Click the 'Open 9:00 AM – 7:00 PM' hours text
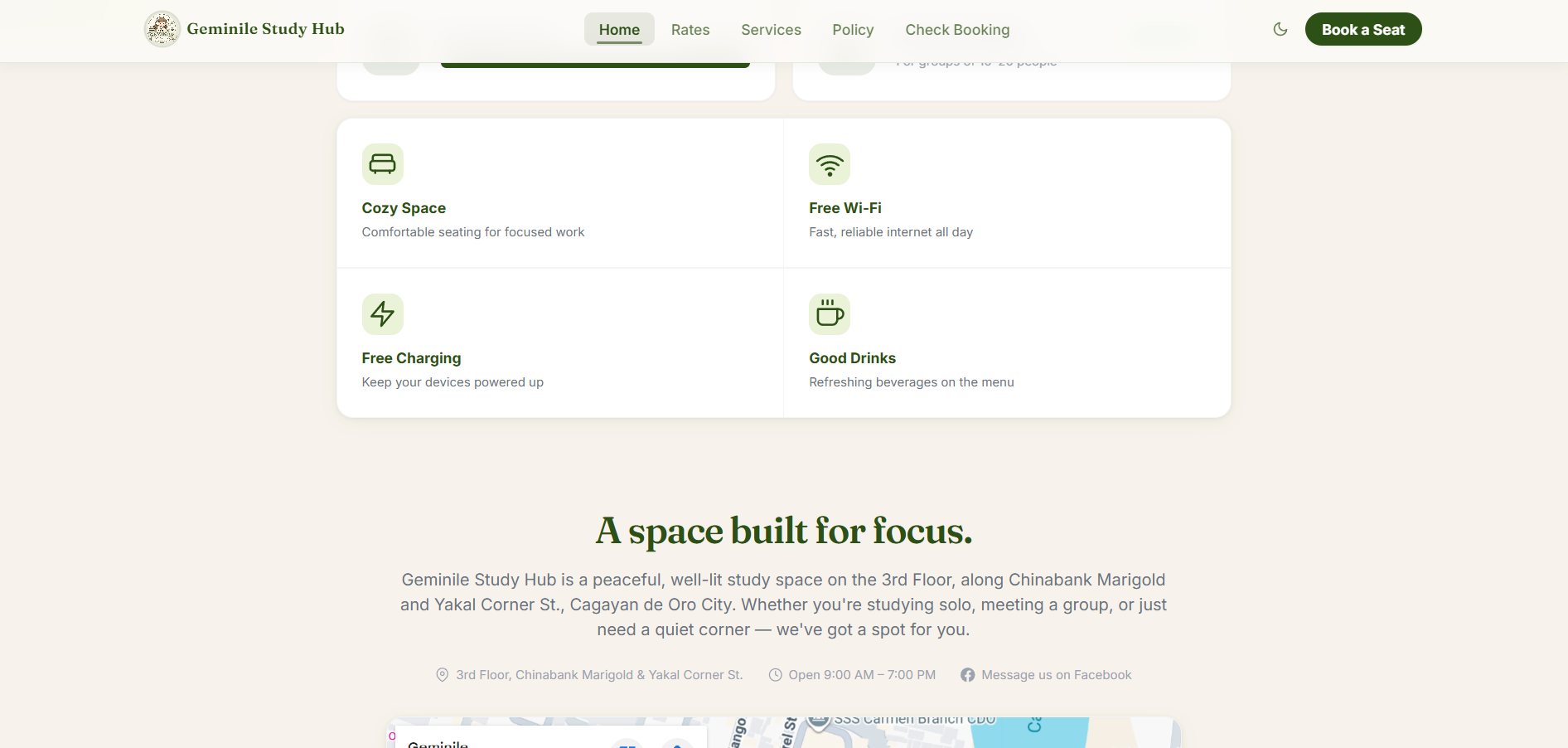The height and width of the screenshot is (748, 1568). tap(862, 675)
